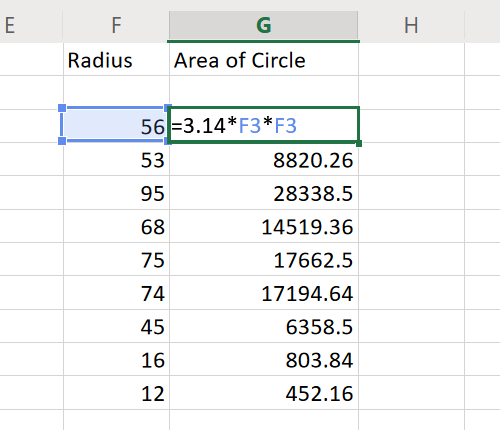Image resolution: width=500 pixels, height=430 pixels.
Task: Select column F header
Action: click(x=116, y=25)
